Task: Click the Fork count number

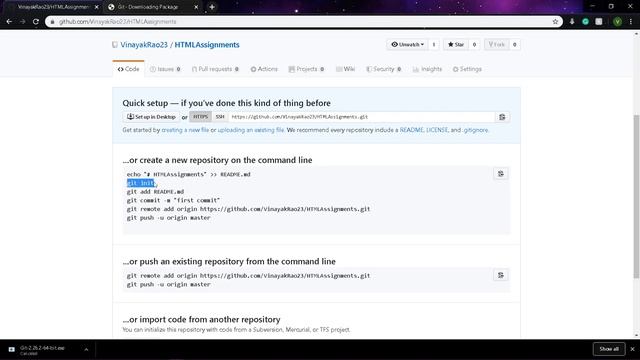Action: click(514, 44)
